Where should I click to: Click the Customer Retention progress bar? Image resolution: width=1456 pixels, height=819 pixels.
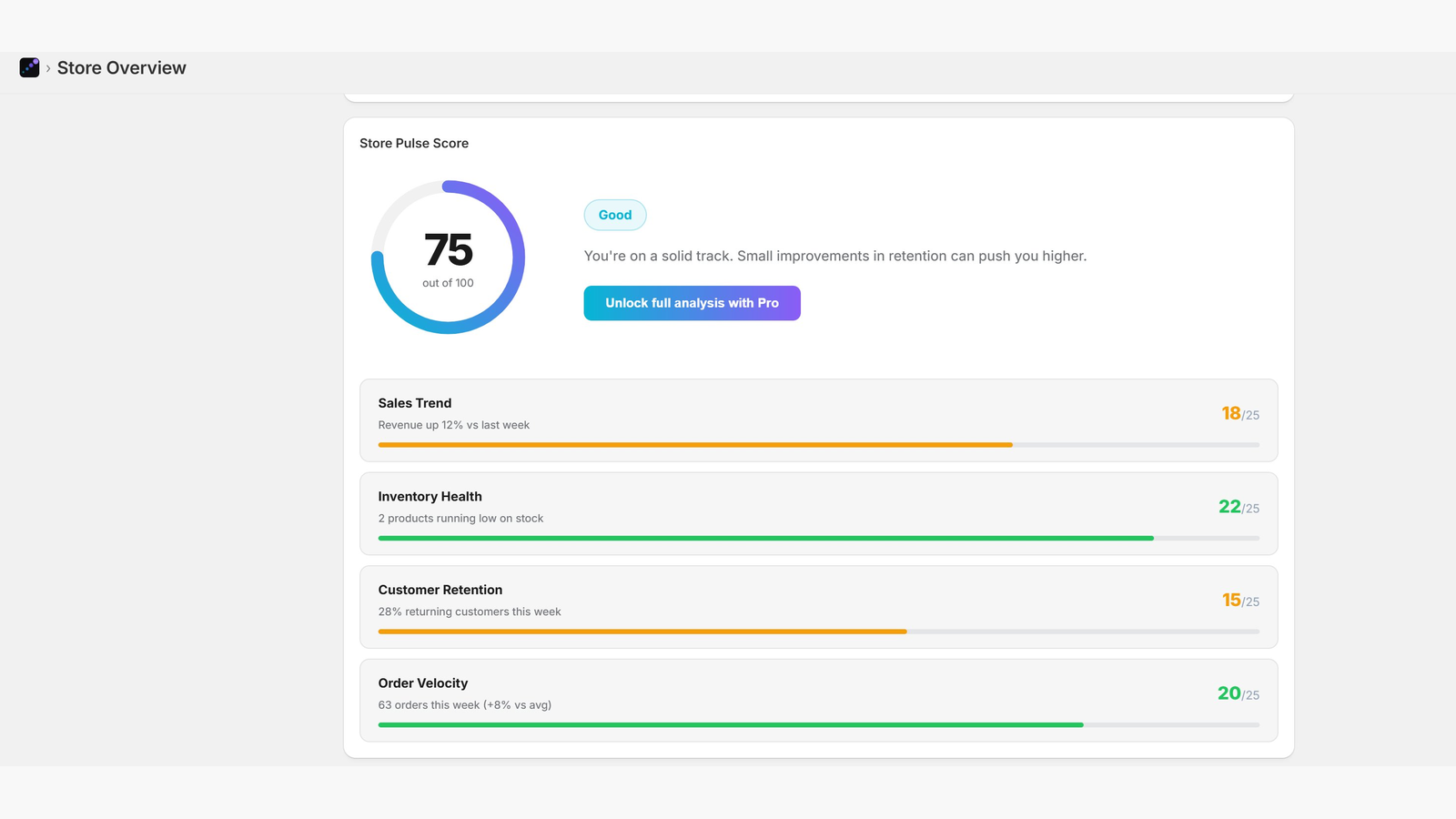point(819,632)
